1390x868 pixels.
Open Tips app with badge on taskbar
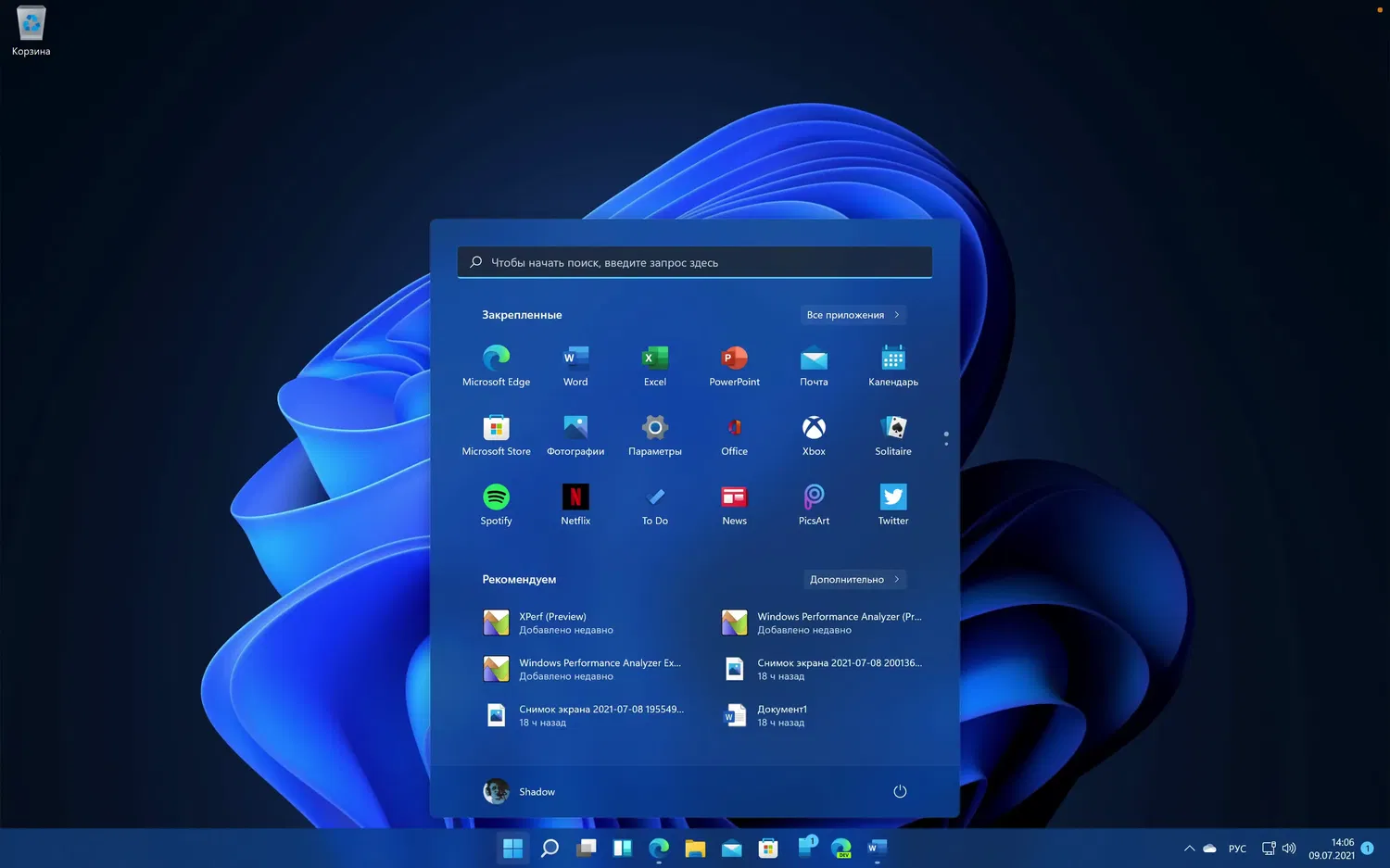806,846
